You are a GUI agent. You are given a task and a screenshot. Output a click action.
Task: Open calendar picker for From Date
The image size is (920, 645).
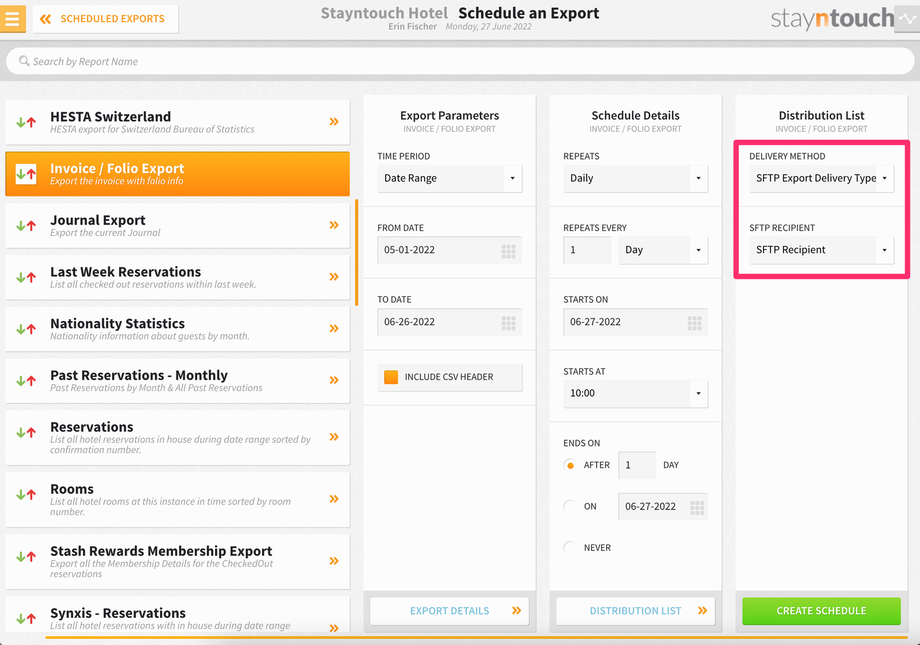point(509,251)
